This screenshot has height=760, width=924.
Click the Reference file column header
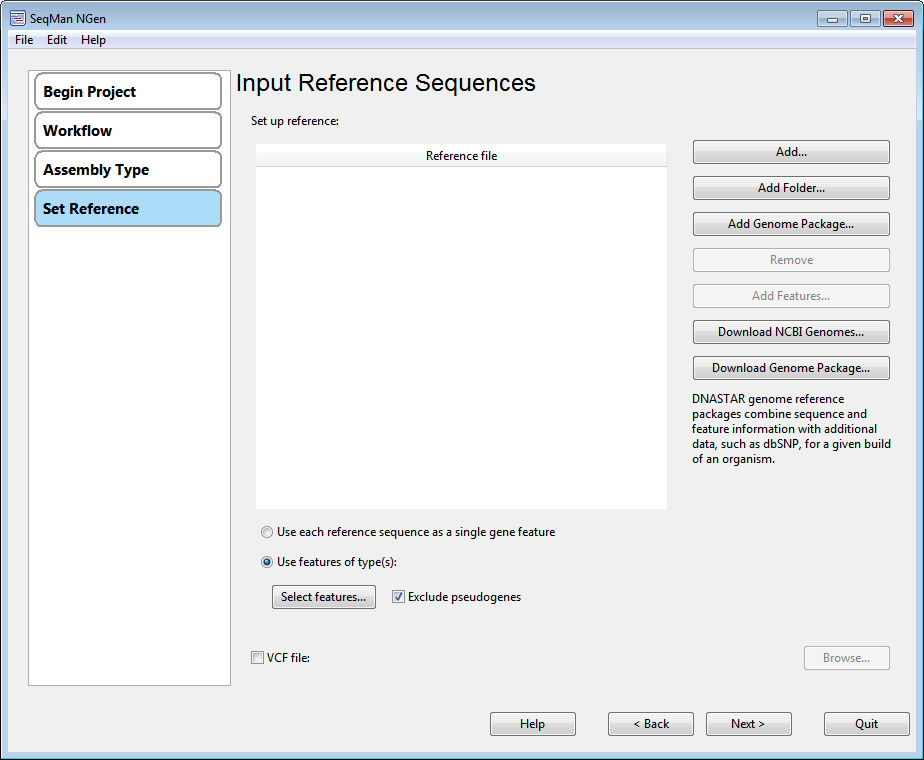click(461, 156)
